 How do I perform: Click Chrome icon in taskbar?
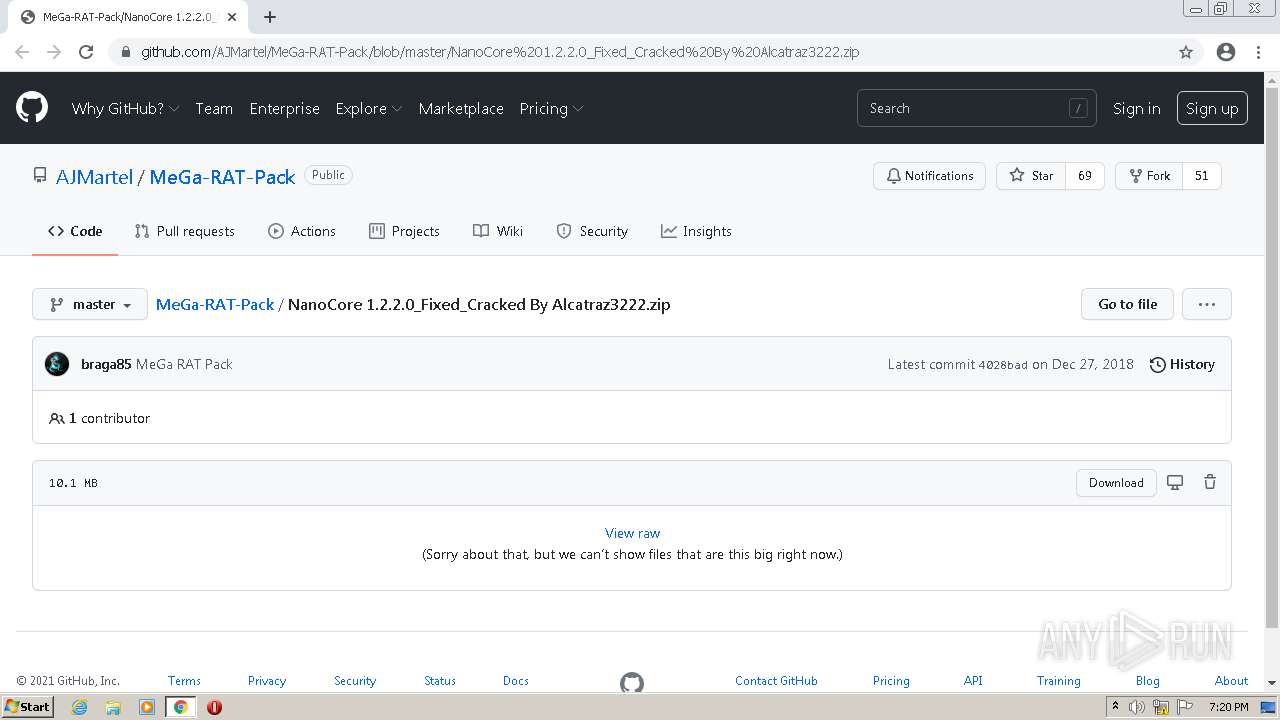point(180,707)
